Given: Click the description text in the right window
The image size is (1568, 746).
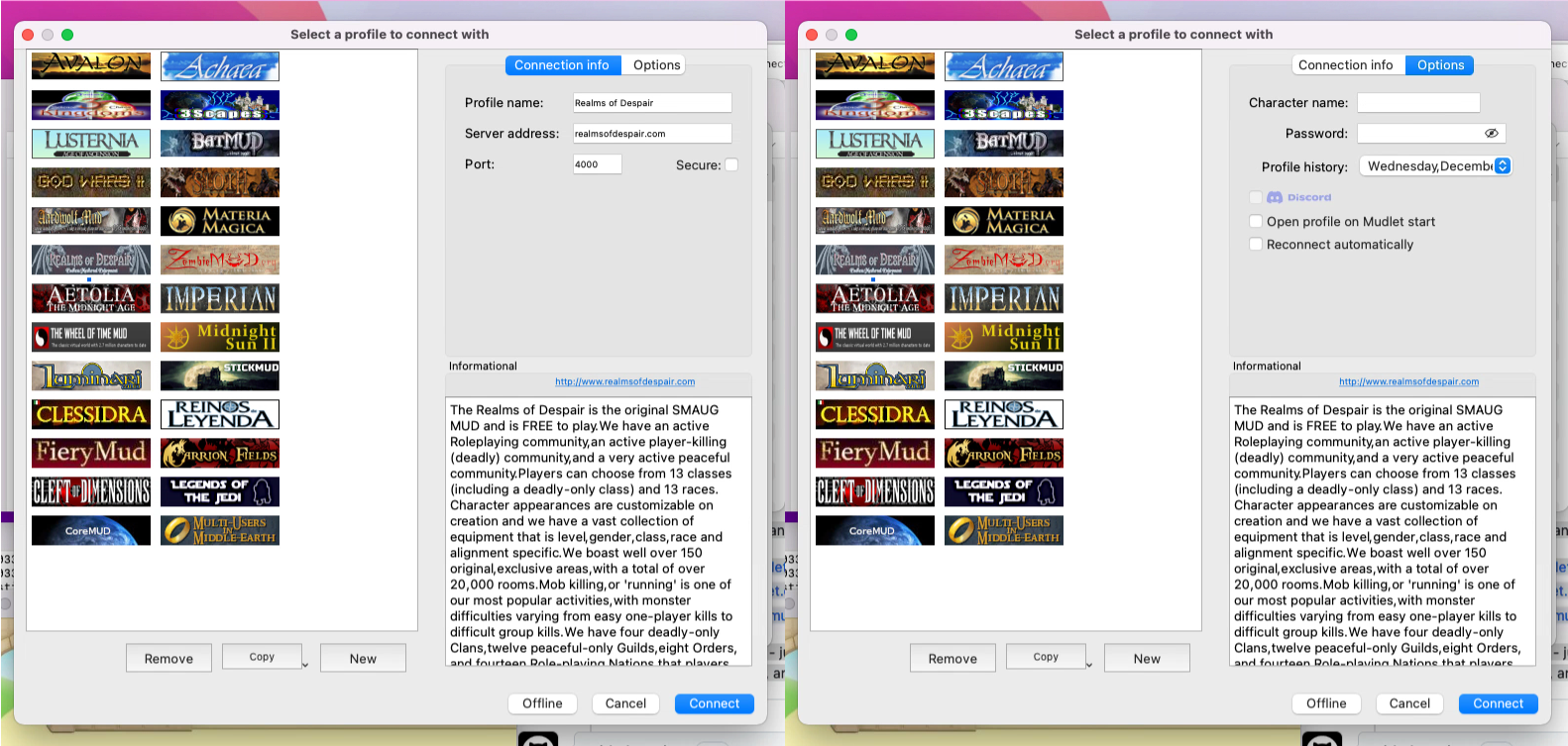Looking at the screenshot, I should 1383,532.
